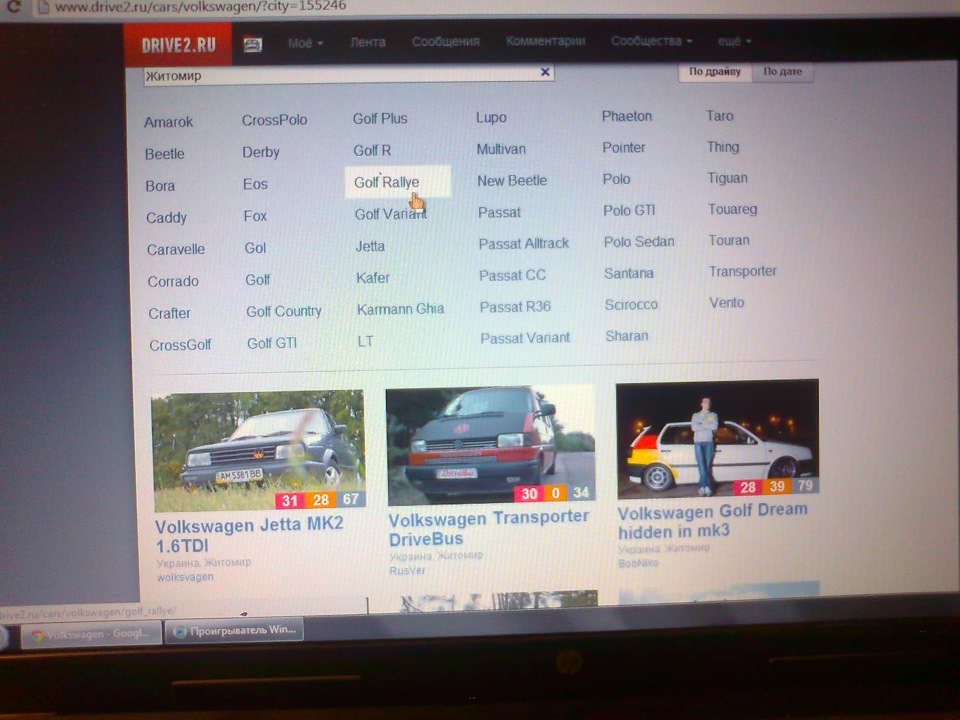Sort cars with the По драйву button
960x720 pixels.
point(714,72)
